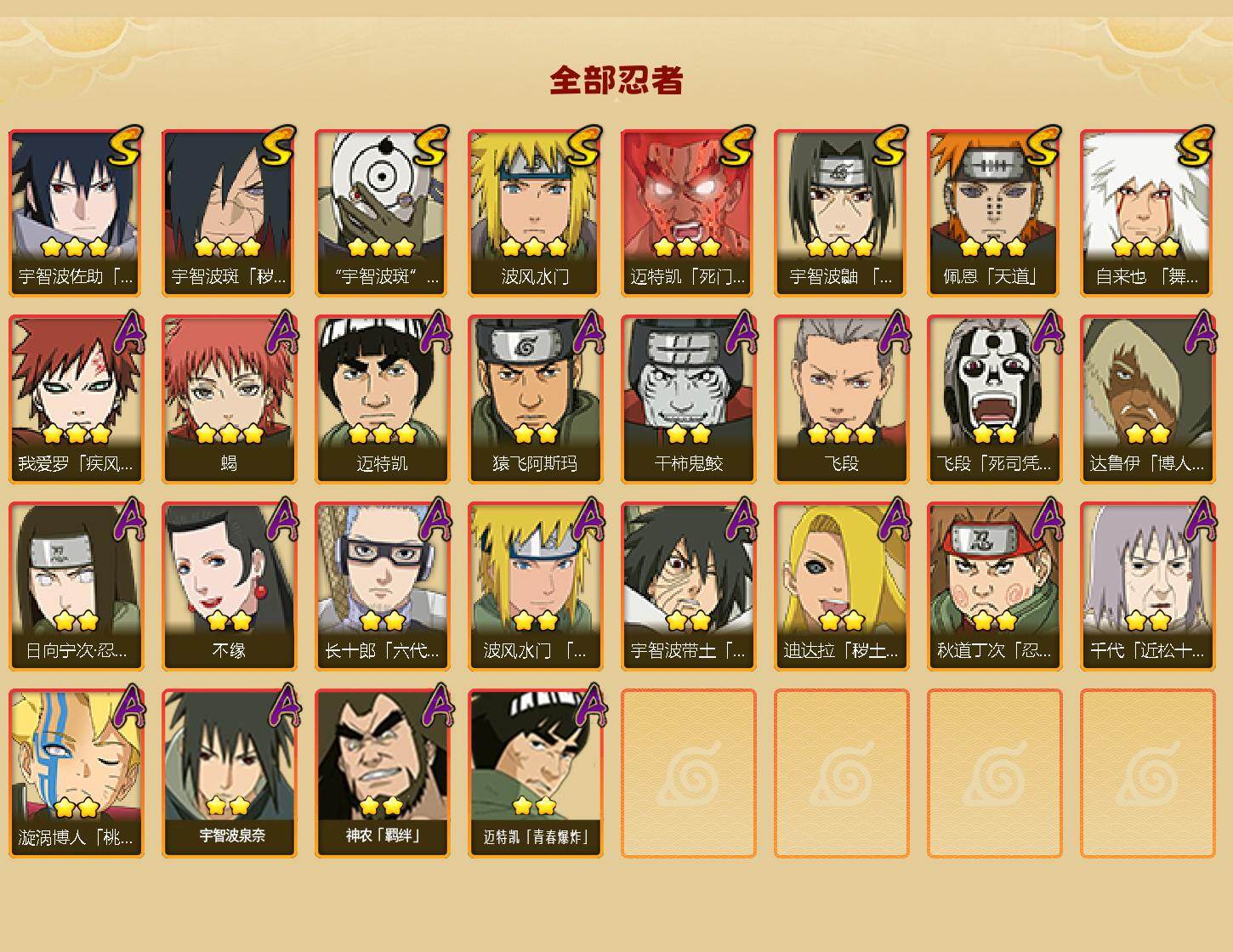This screenshot has height=952, width=1233.
Task: Click S rank badge on 宇智波佐助 card
Action: pos(125,146)
